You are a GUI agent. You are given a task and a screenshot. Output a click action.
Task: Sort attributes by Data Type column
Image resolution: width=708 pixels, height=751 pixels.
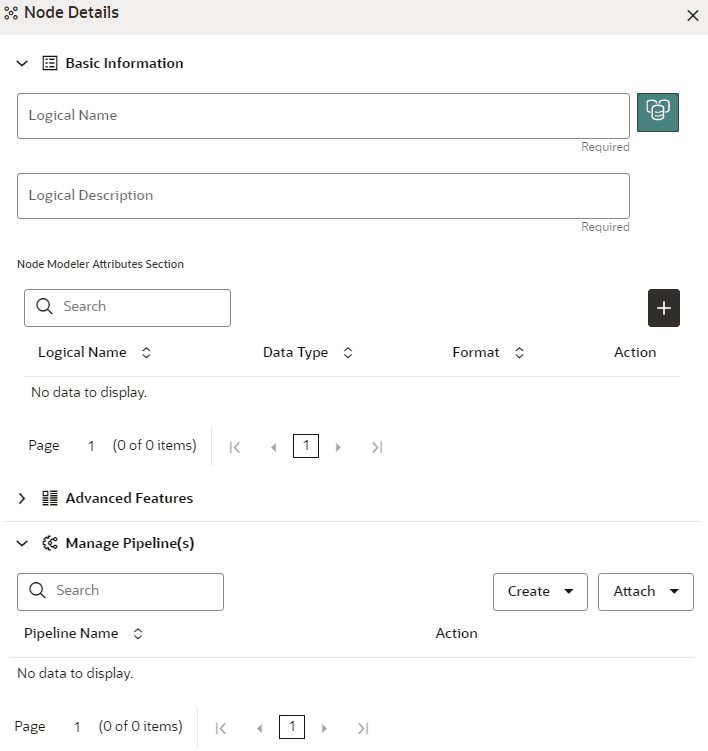point(348,353)
